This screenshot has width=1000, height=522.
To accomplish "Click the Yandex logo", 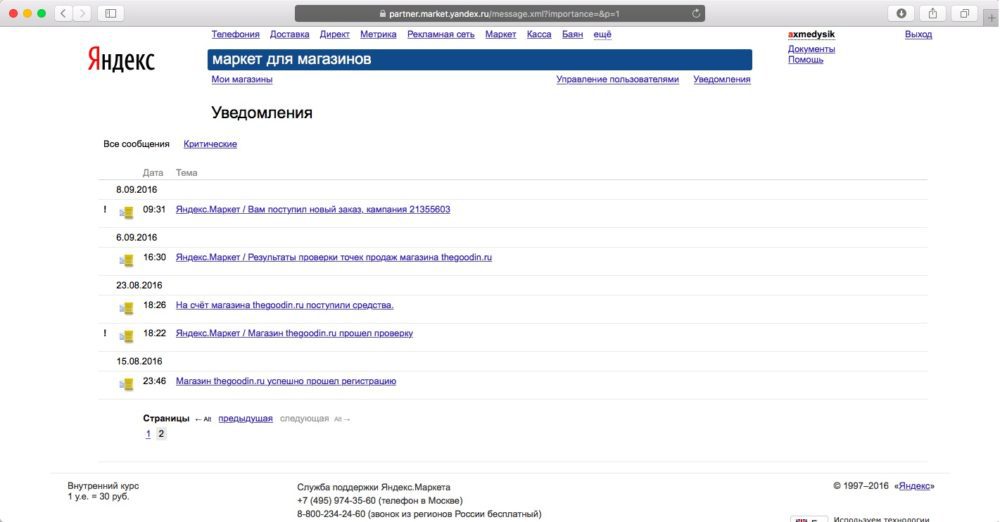I will 121,60.
